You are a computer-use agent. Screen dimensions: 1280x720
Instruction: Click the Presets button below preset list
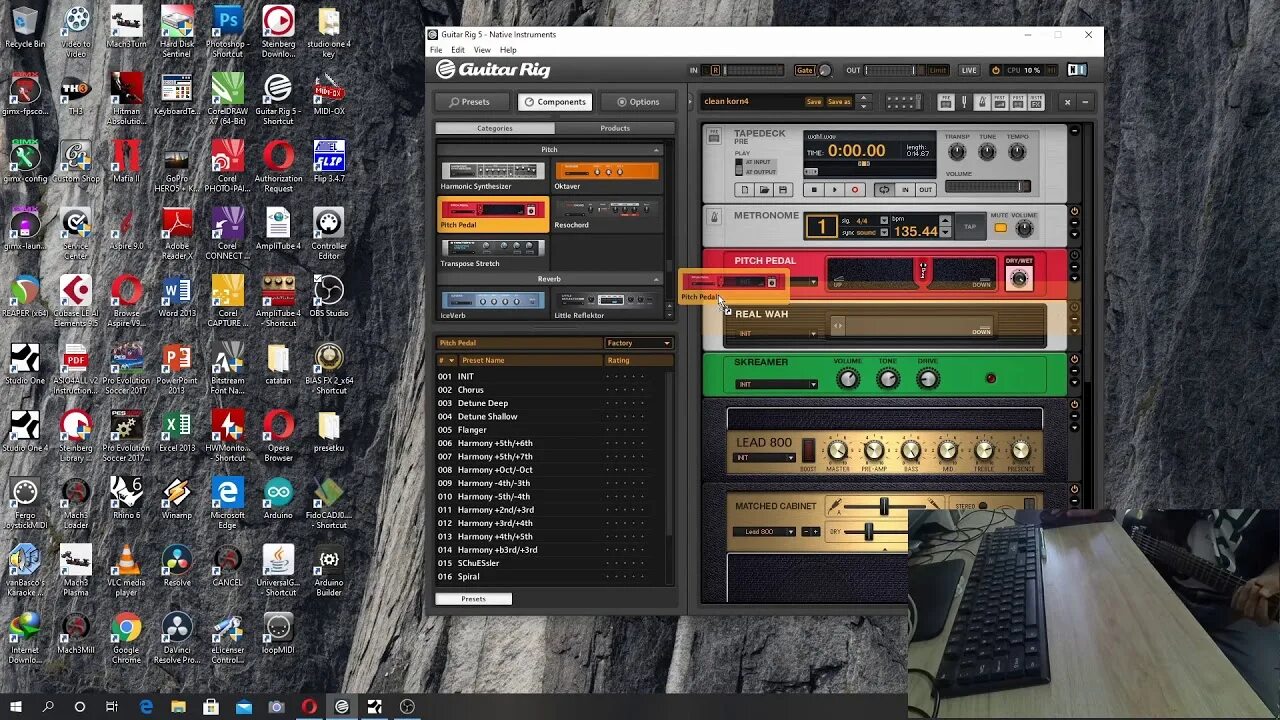coord(474,599)
